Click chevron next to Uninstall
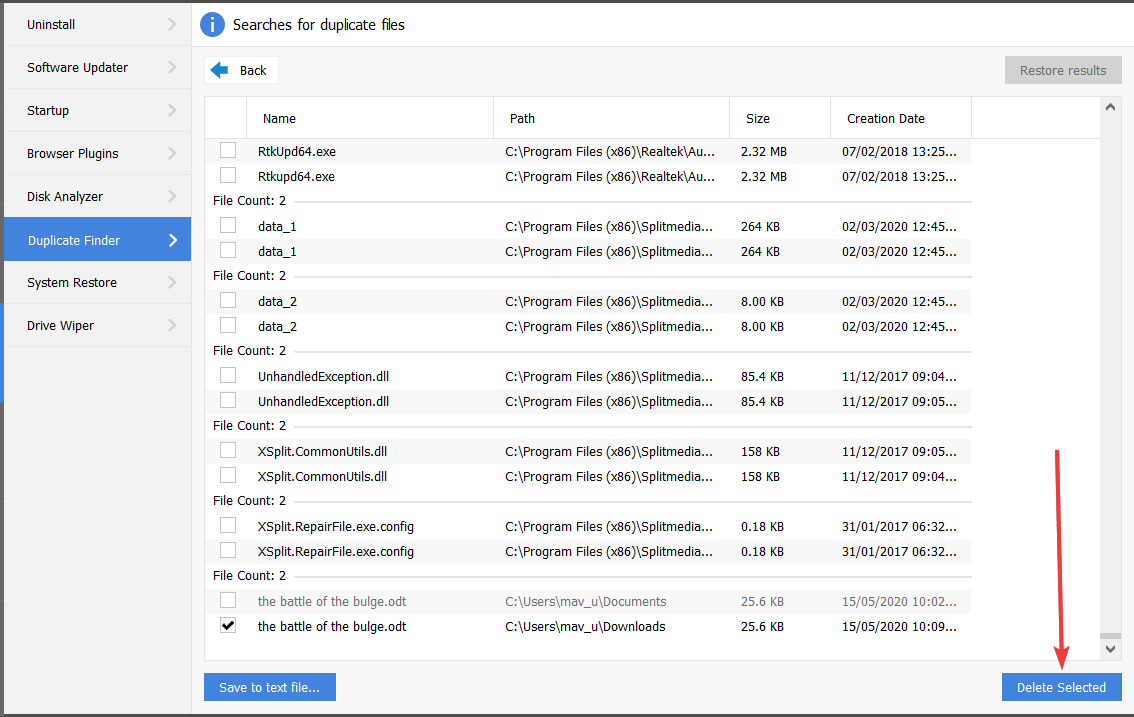The width and height of the screenshot is (1134, 717). coord(172,25)
